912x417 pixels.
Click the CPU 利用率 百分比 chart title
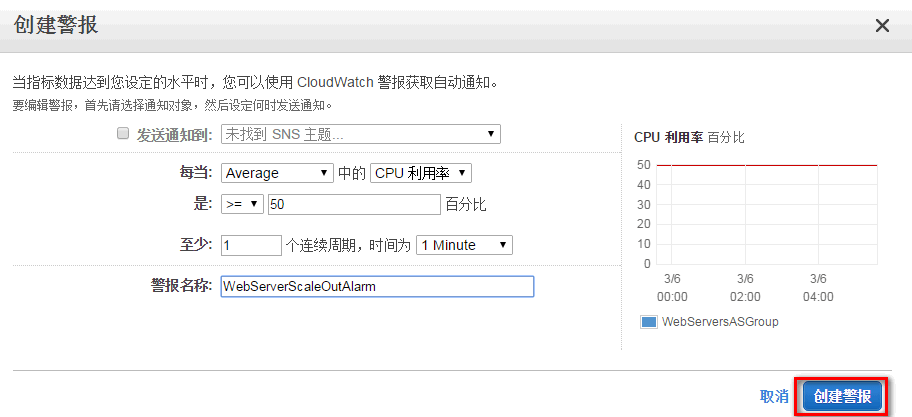689,137
